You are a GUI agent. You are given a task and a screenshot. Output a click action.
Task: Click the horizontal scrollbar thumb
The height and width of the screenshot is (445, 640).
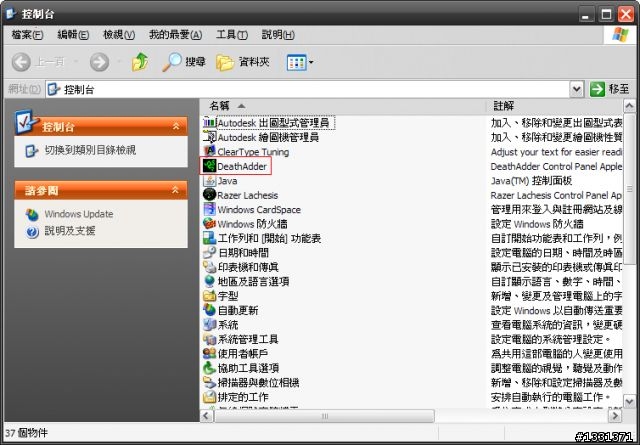324,416
